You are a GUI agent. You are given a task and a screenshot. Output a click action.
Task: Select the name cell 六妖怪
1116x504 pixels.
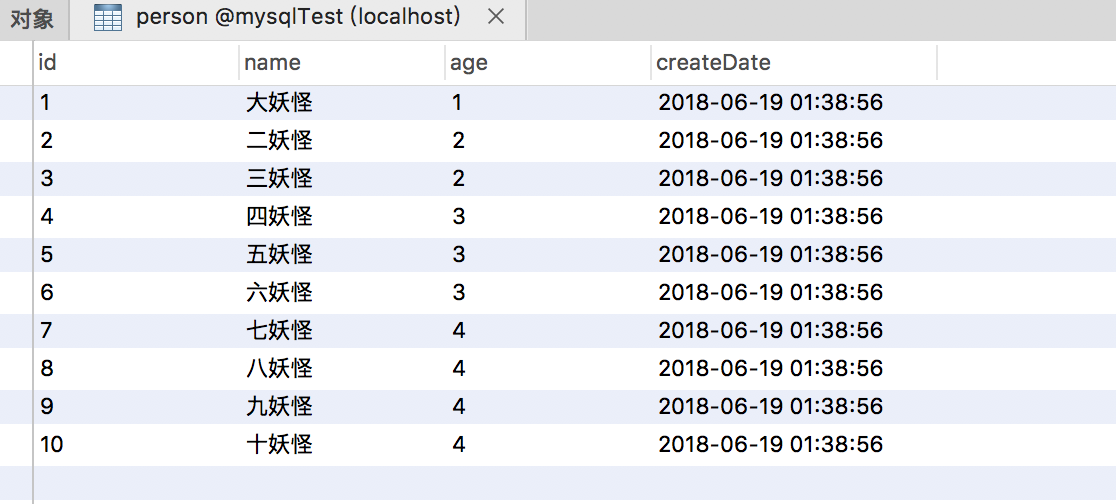point(279,293)
